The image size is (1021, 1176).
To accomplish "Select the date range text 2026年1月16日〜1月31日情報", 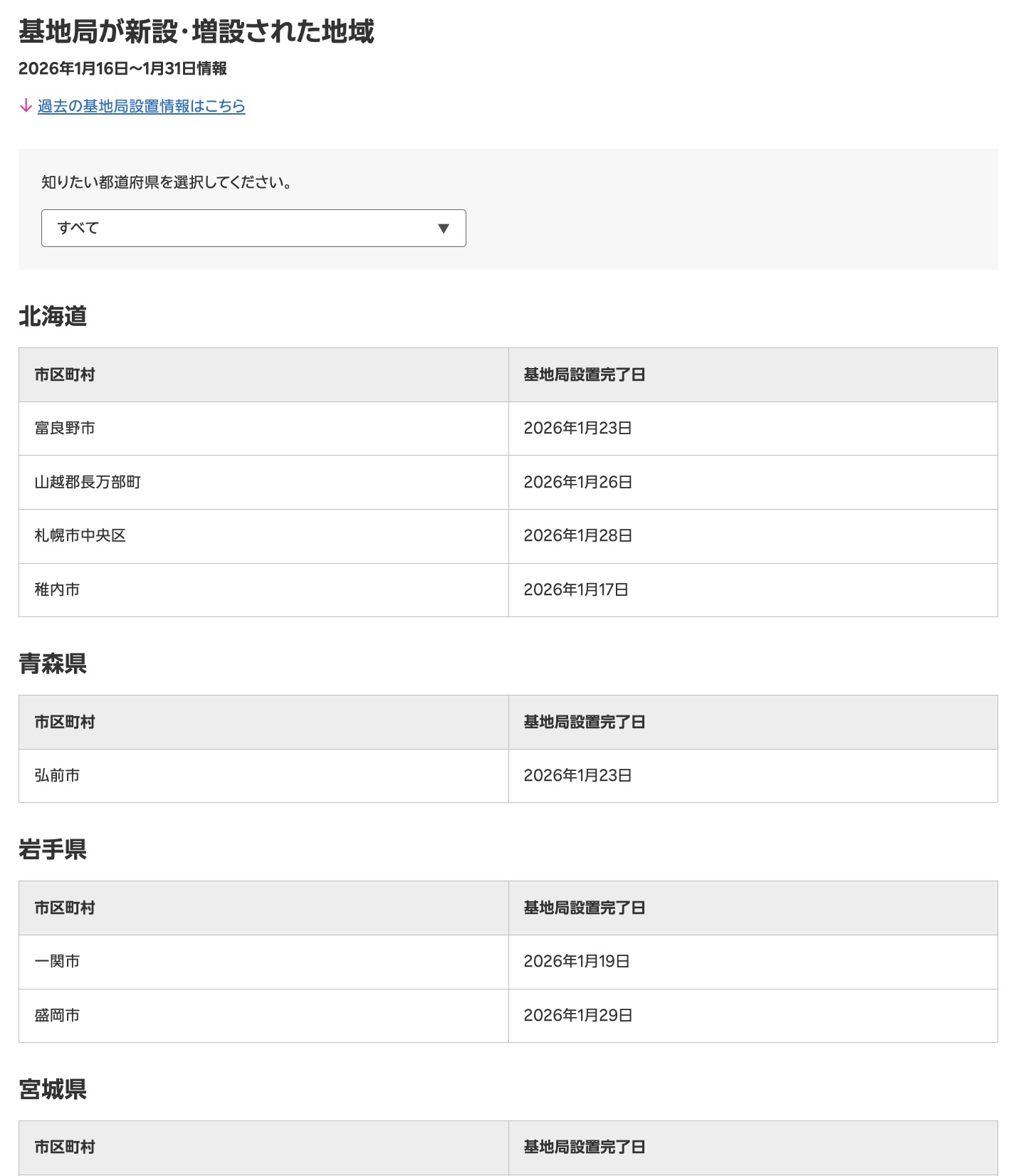I will pos(122,68).
